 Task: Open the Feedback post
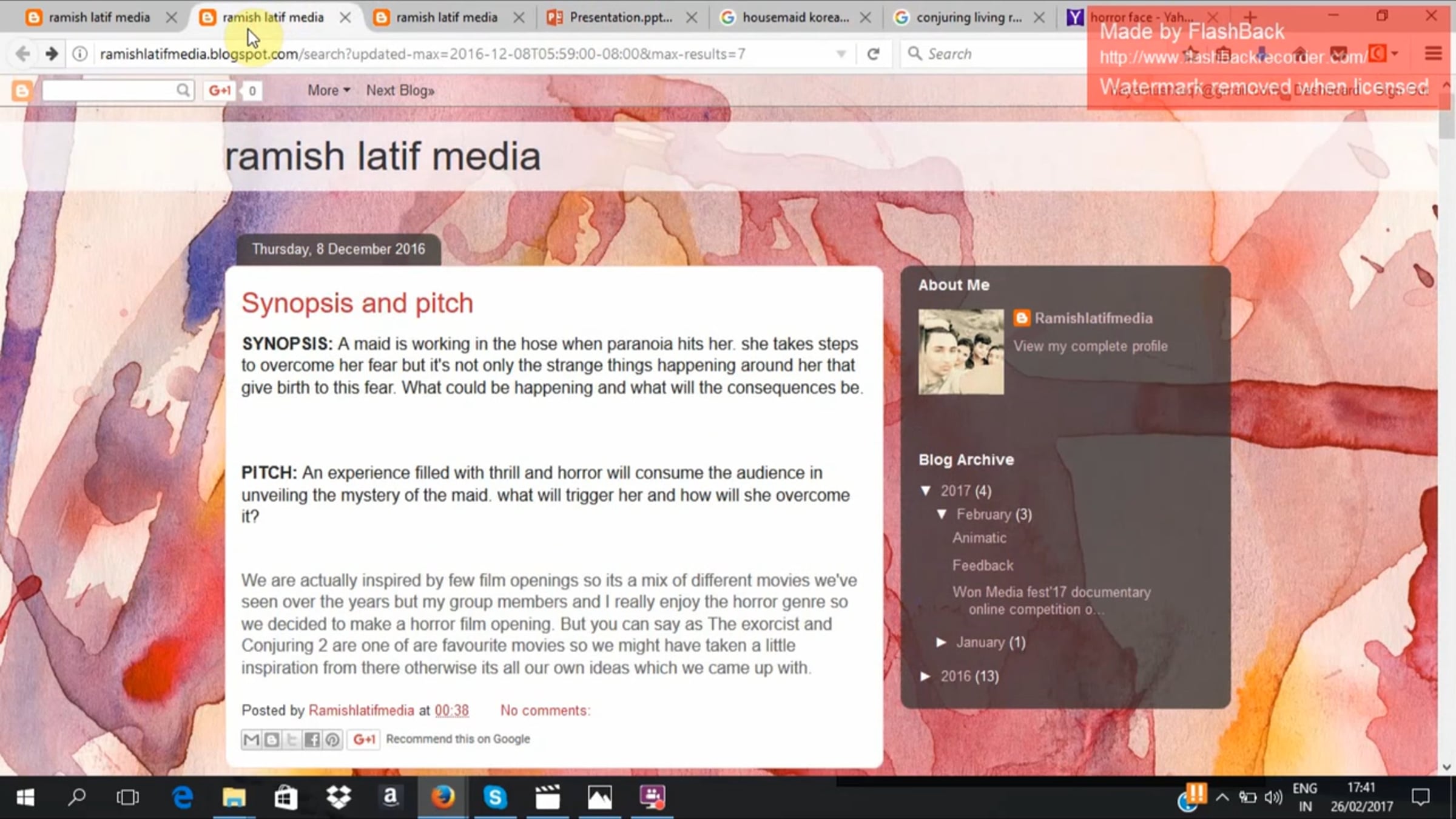coord(983,565)
